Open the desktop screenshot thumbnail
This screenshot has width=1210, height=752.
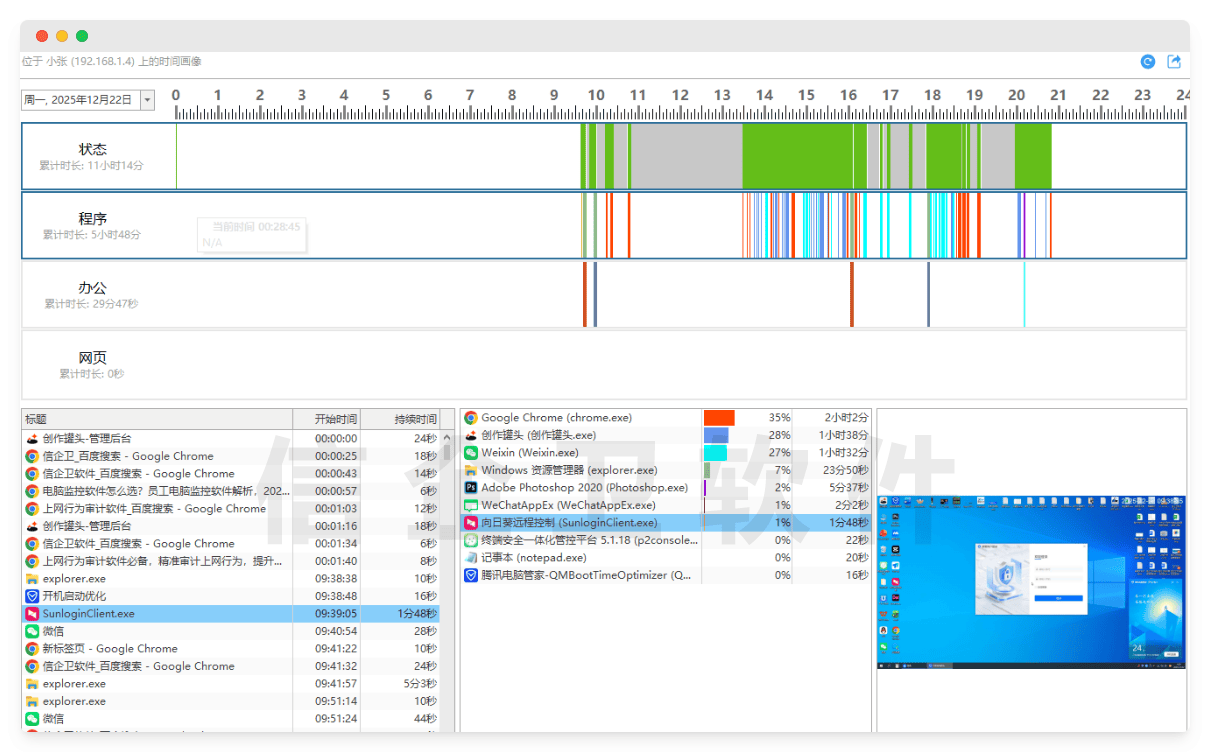1031,581
